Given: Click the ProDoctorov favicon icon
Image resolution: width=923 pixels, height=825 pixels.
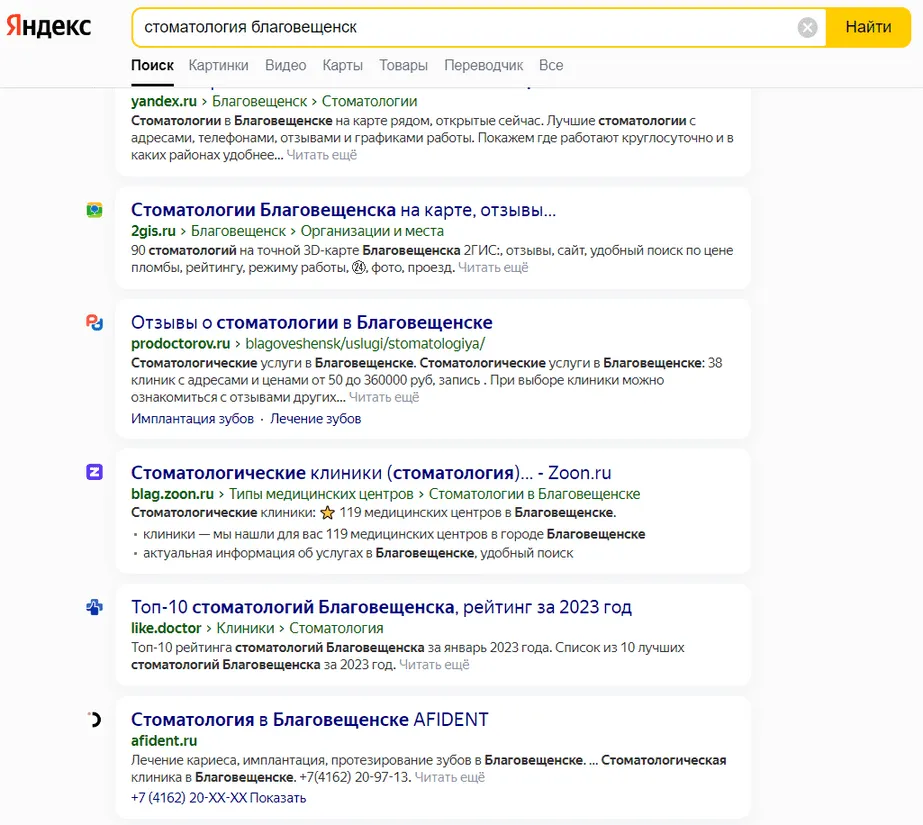Looking at the screenshot, I should pos(94,322).
